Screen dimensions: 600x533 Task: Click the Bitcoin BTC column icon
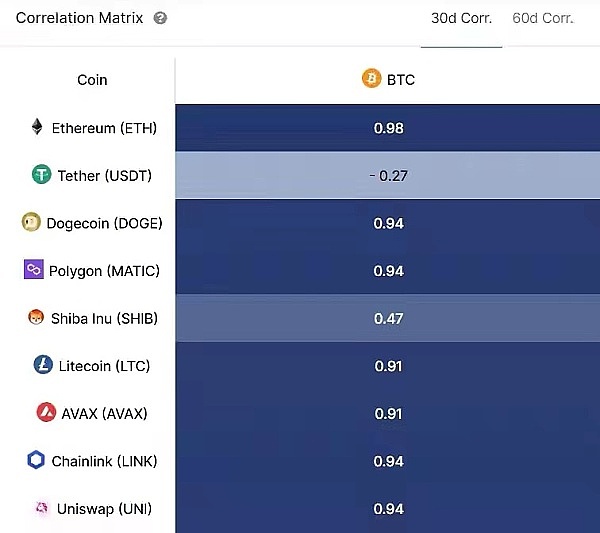371,79
